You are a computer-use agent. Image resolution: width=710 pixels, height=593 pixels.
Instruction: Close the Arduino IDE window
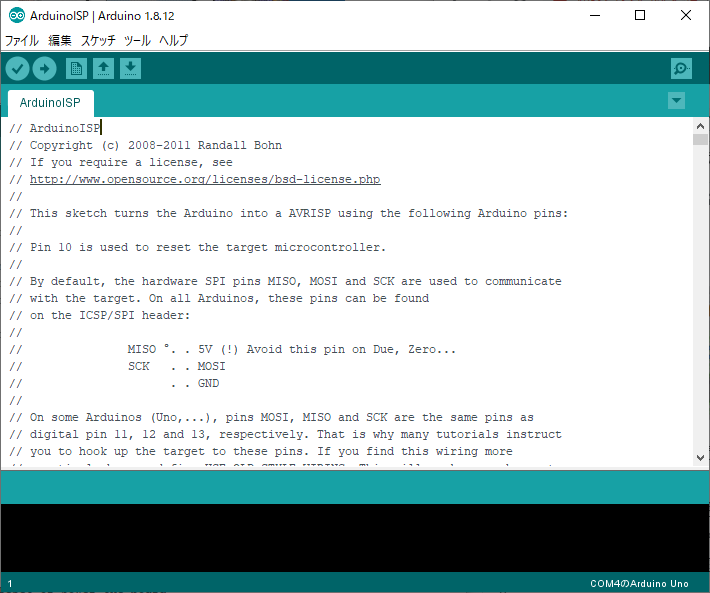[x=686, y=15]
